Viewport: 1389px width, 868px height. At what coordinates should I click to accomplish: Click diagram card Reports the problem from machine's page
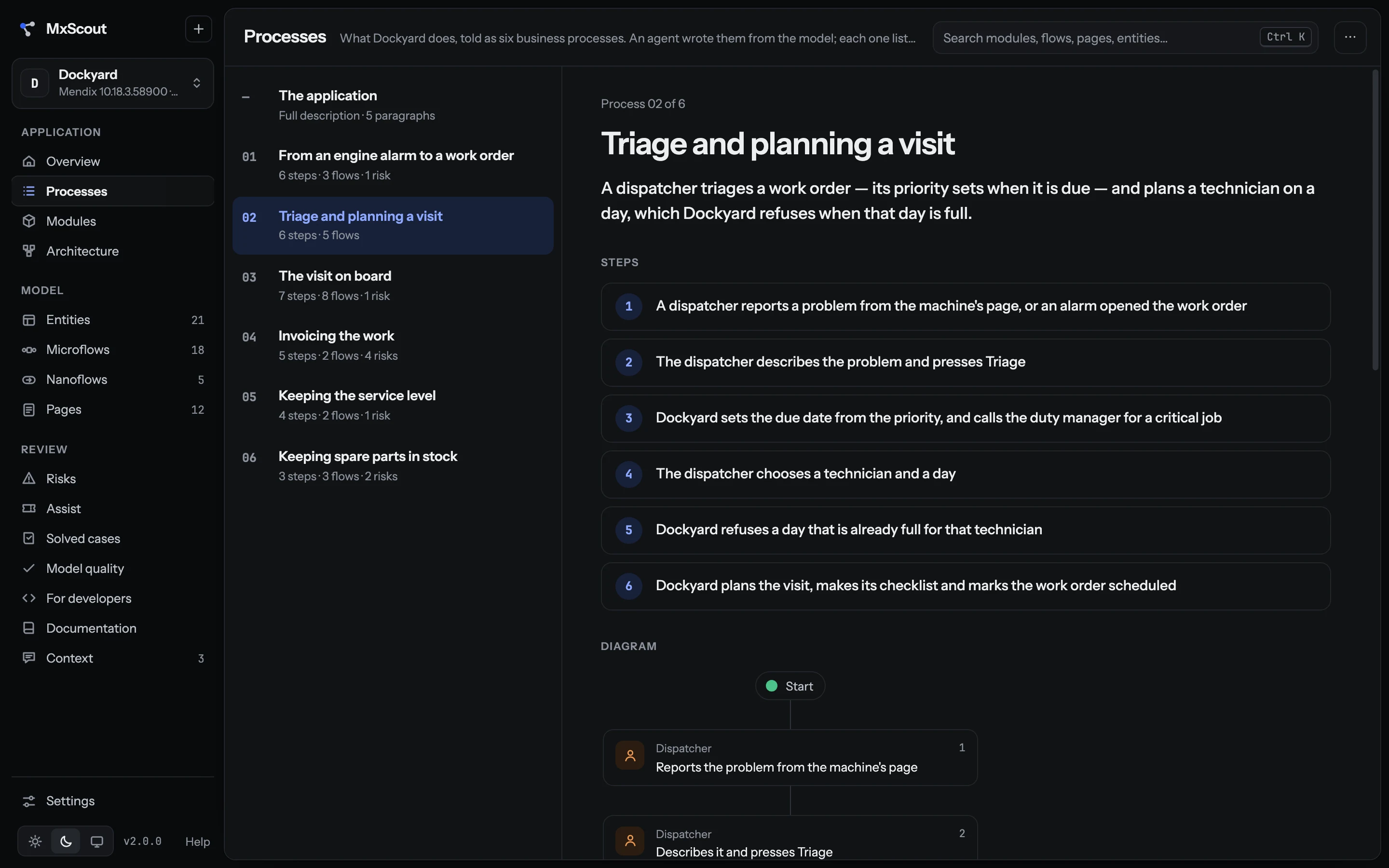pyautogui.click(x=790, y=758)
